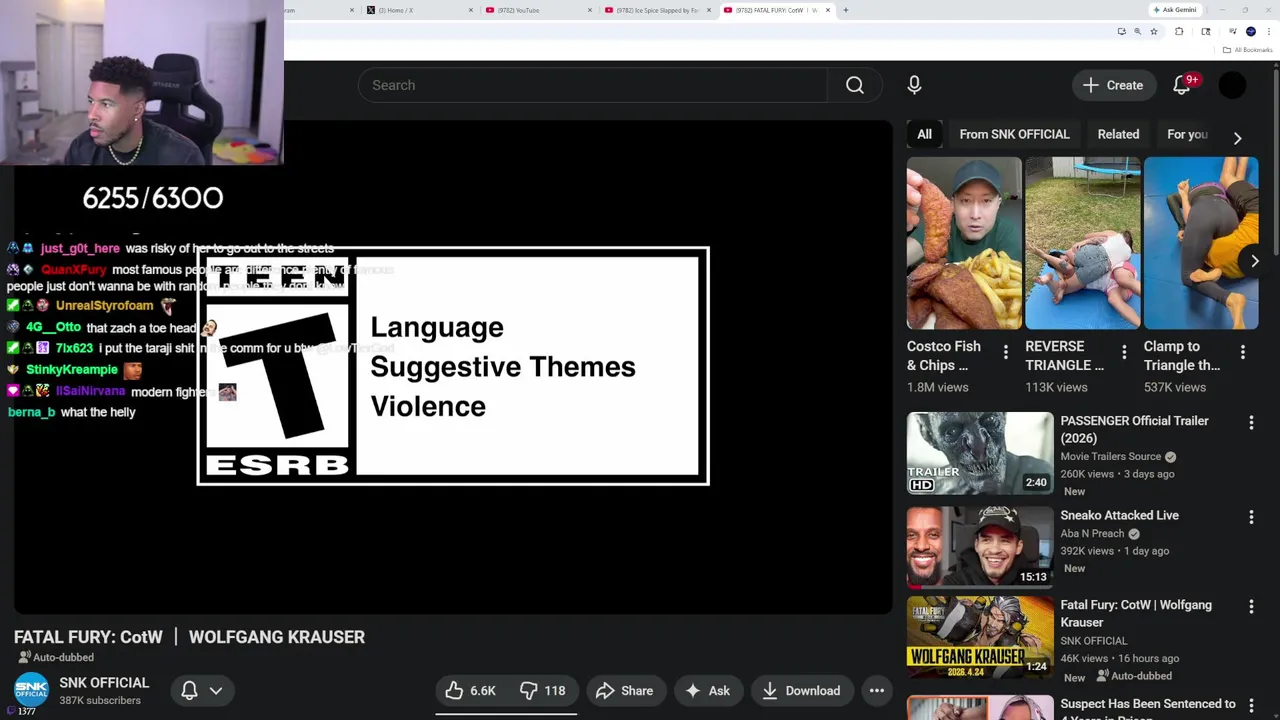Open more actions ellipsis under the video
This screenshot has height=720, width=1280.
coord(876,690)
